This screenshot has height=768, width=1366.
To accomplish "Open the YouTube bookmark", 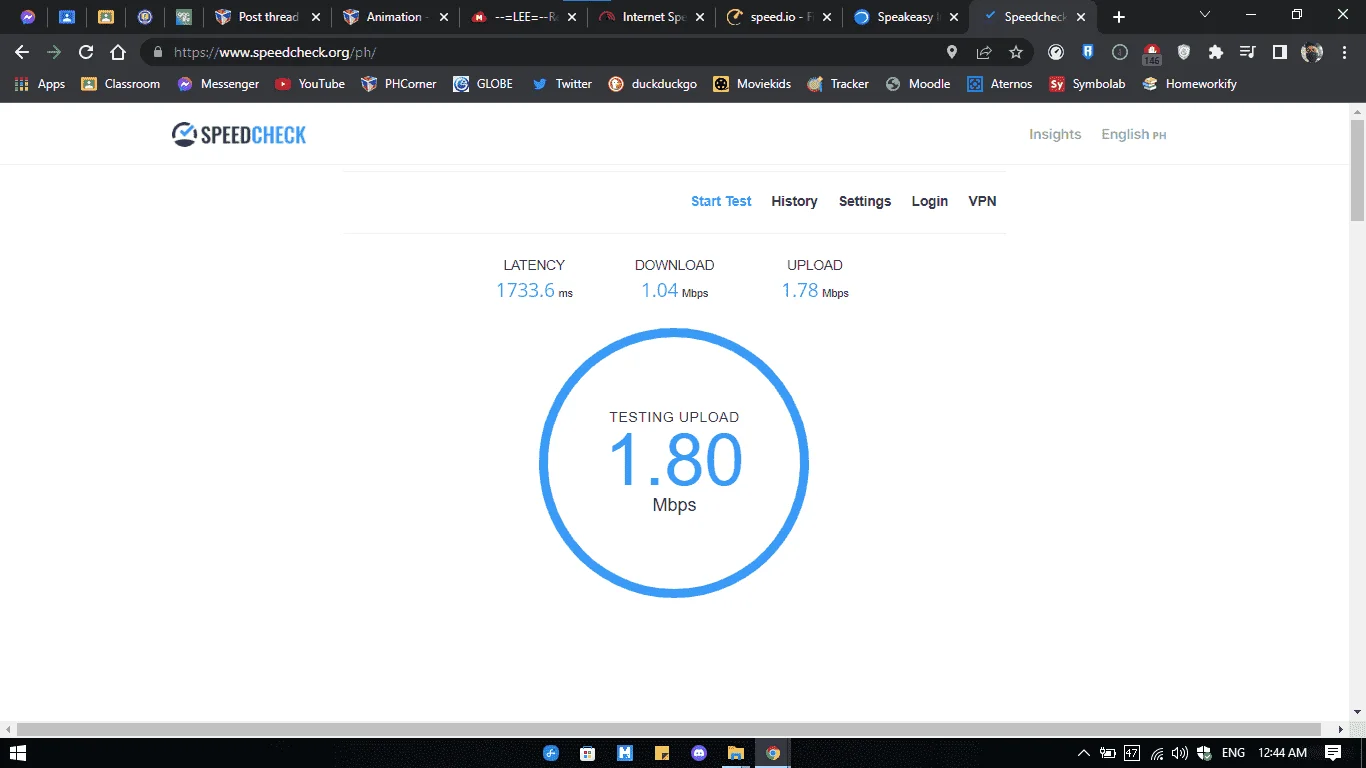I will (310, 84).
